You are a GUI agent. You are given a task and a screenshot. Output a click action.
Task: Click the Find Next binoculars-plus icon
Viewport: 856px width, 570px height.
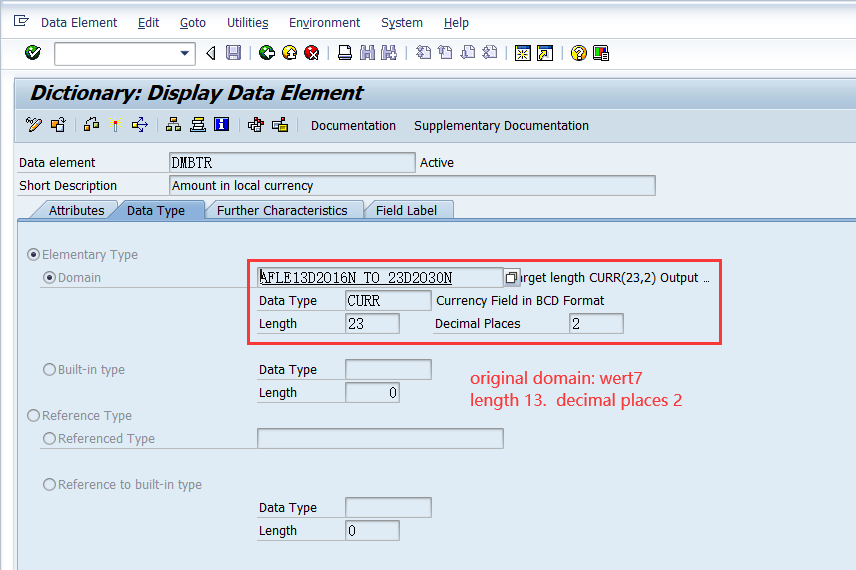coord(389,53)
